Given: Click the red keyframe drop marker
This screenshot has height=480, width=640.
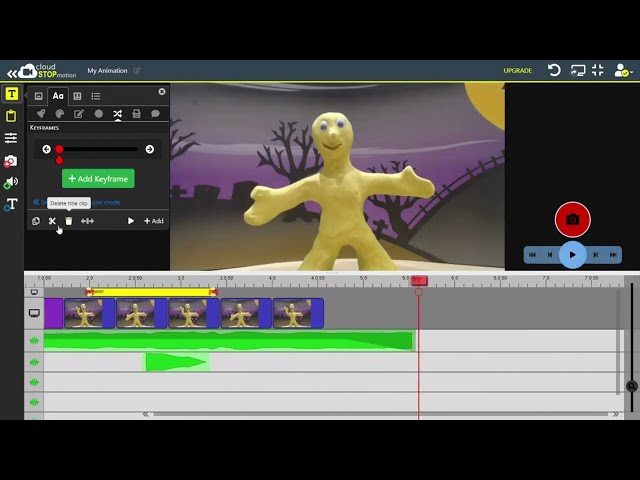Looking at the screenshot, I should point(59,160).
